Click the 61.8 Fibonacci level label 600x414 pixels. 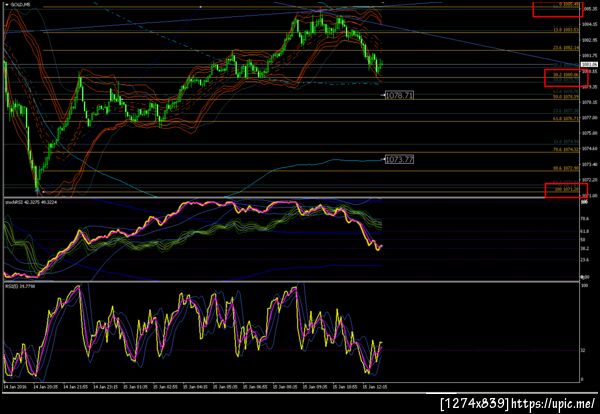tap(566, 119)
